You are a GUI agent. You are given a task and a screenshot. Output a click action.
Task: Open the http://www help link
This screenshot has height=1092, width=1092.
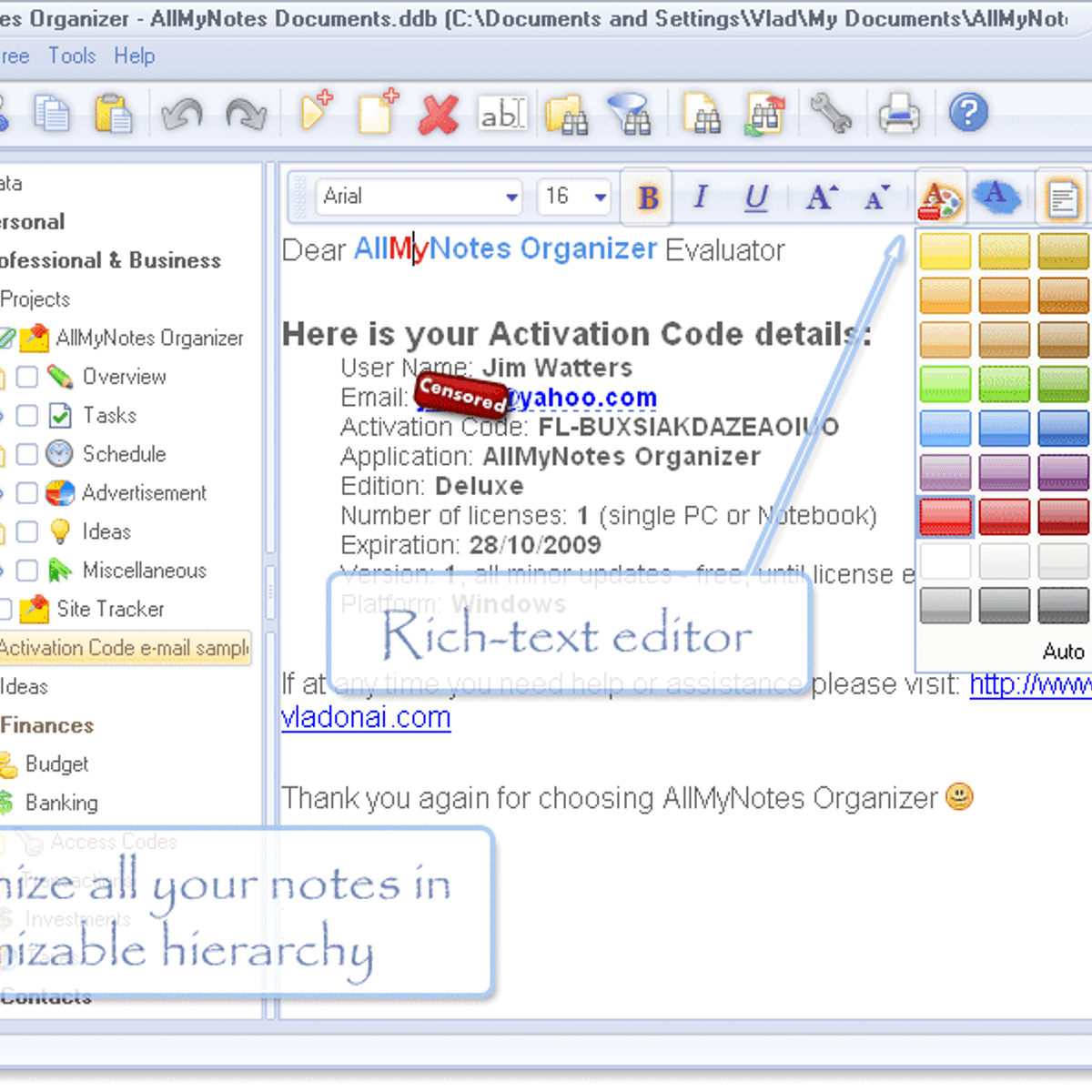coord(1030,684)
